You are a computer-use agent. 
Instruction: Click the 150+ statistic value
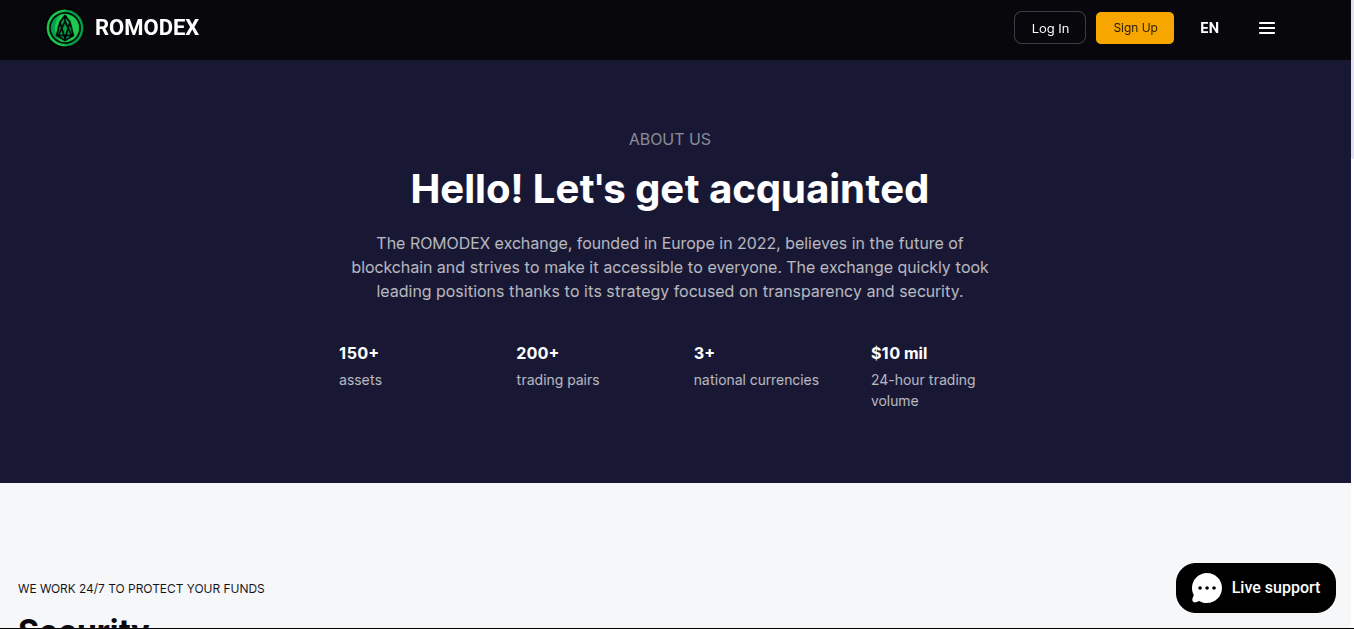359,353
